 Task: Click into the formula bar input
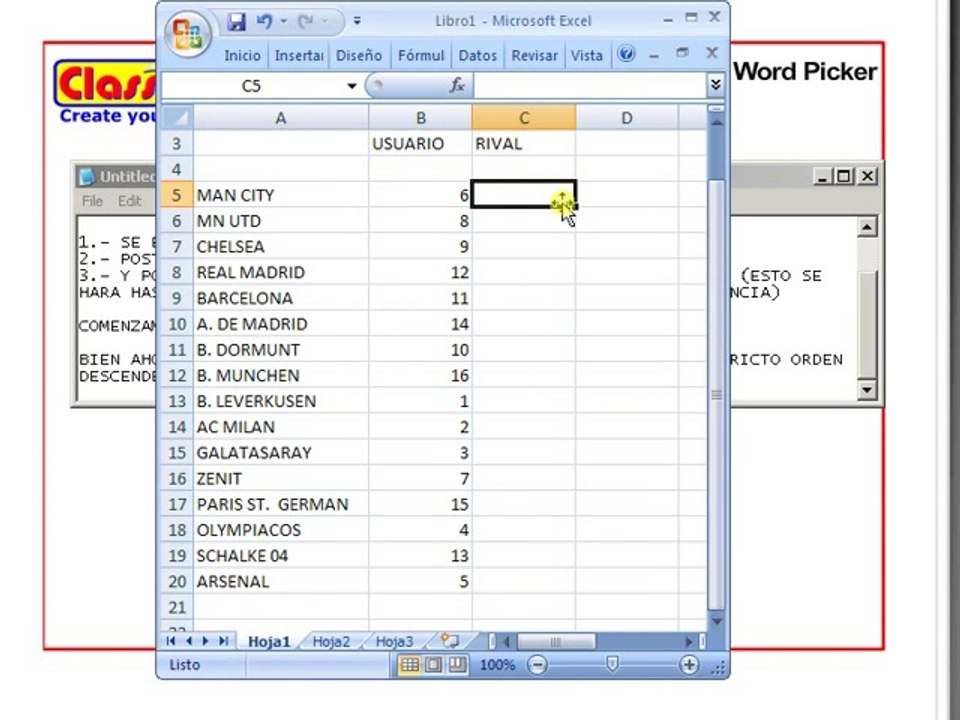[590, 86]
